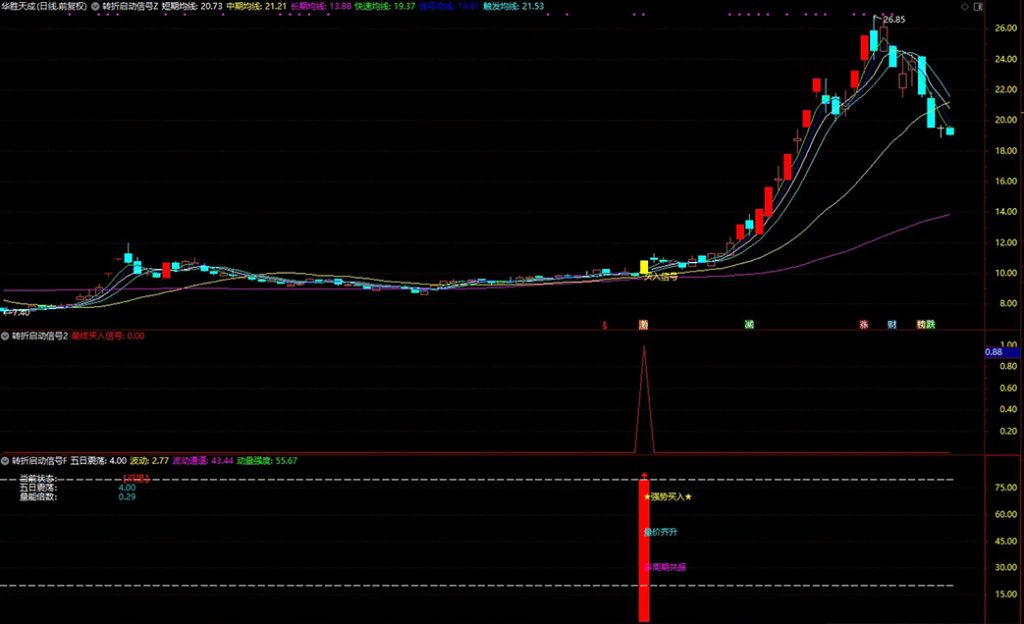Select the yellow buy-signal candlestick
The width and height of the screenshot is (1024, 624).
(x=644, y=267)
